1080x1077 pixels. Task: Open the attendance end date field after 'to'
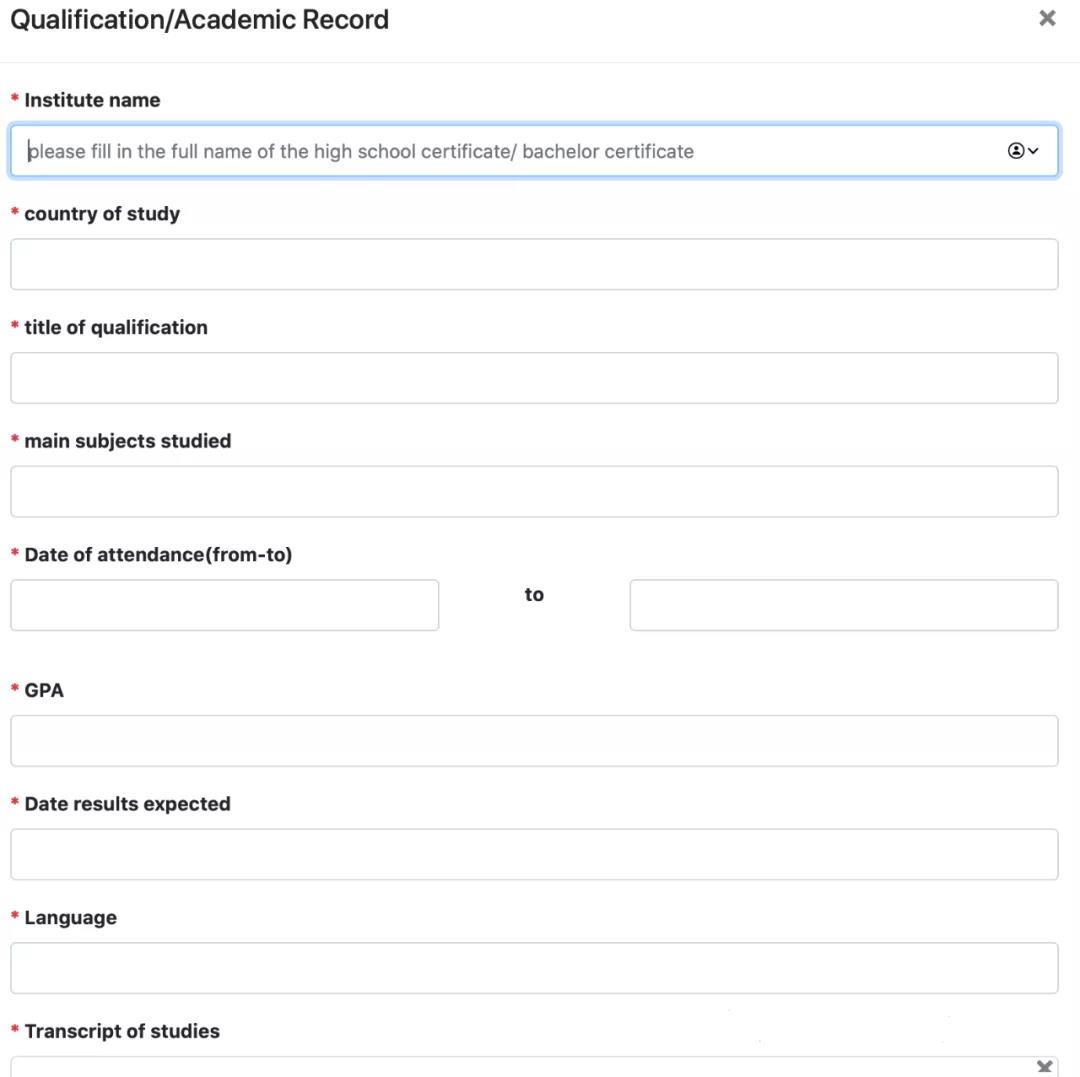(844, 605)
